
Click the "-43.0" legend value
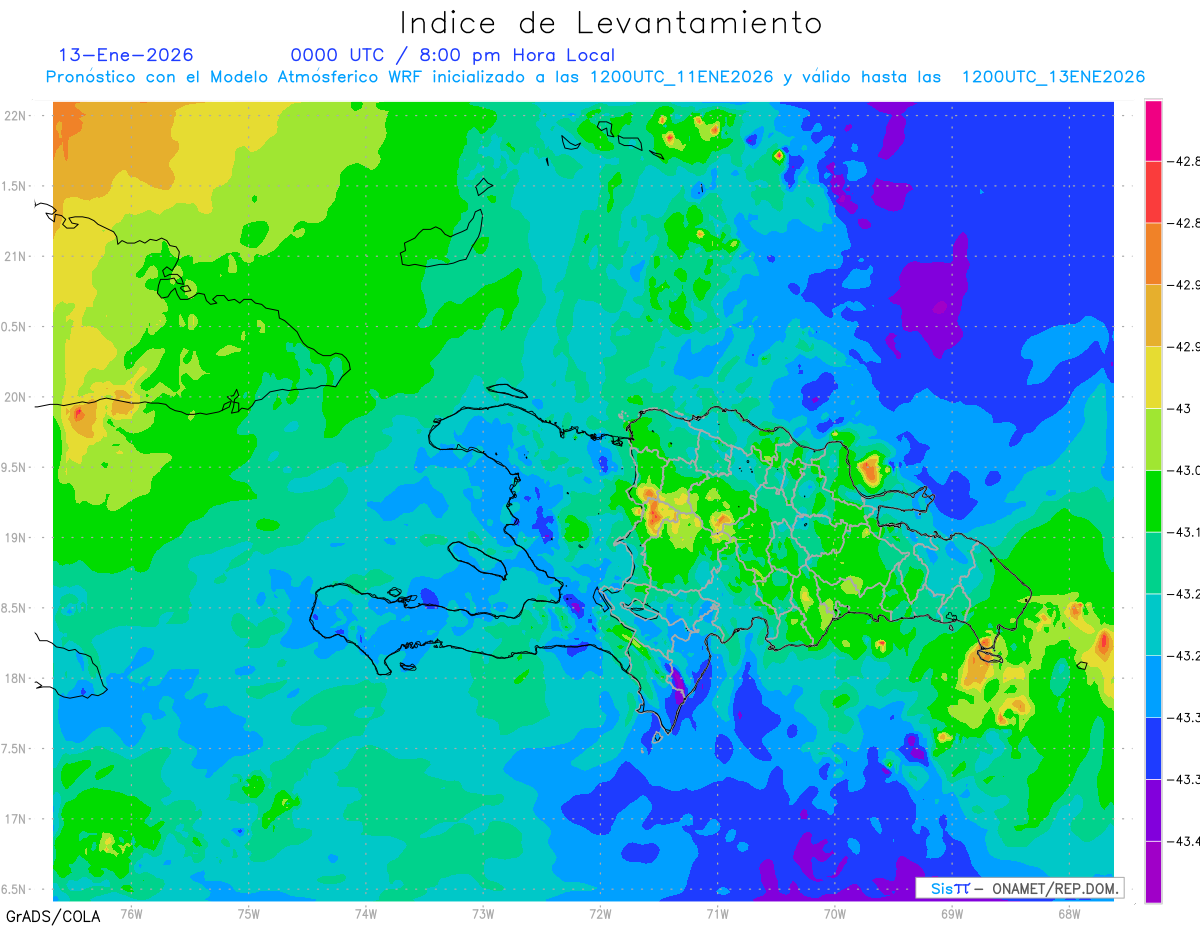1184,470
